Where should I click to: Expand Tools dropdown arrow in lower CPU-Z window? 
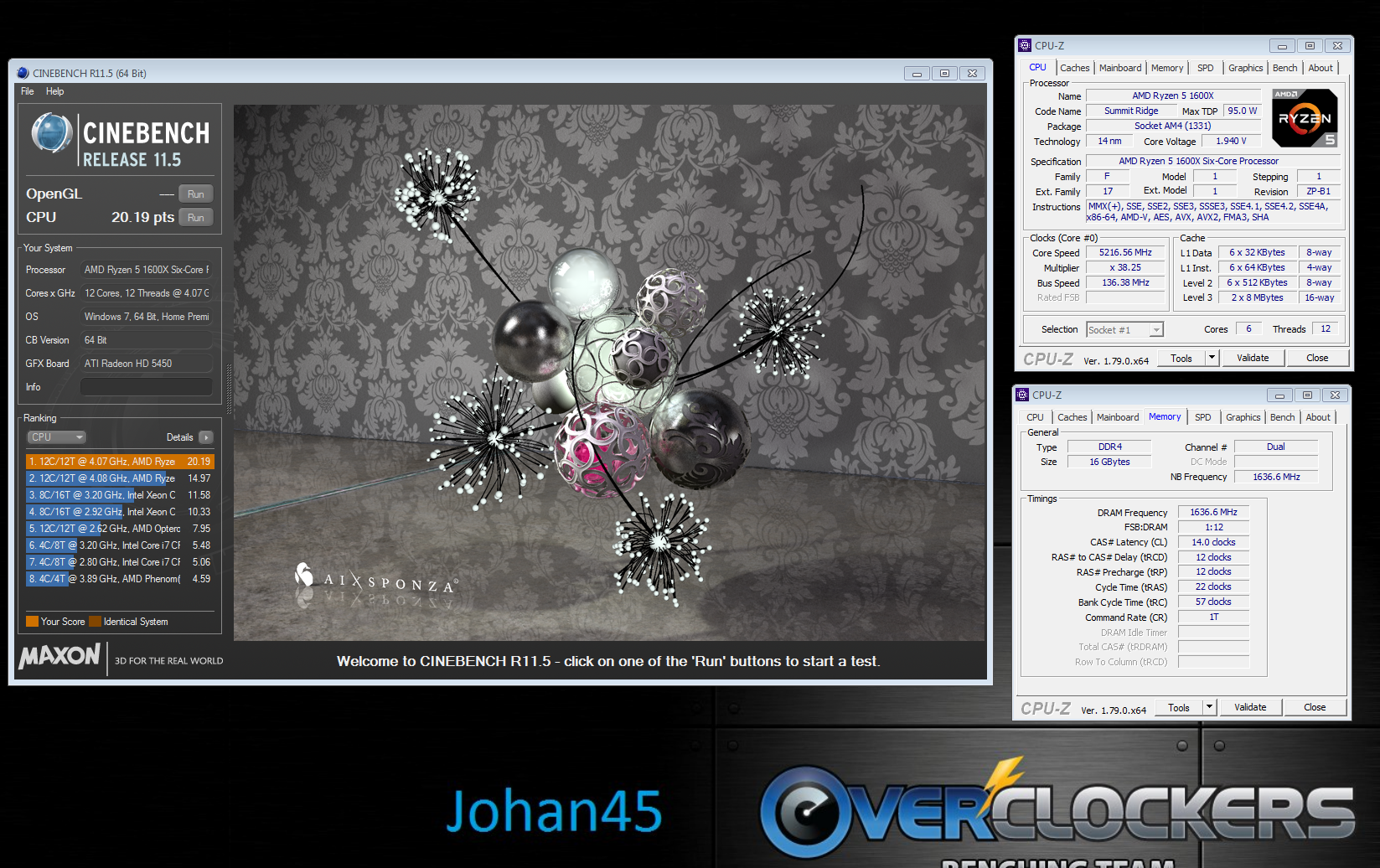1209,707
